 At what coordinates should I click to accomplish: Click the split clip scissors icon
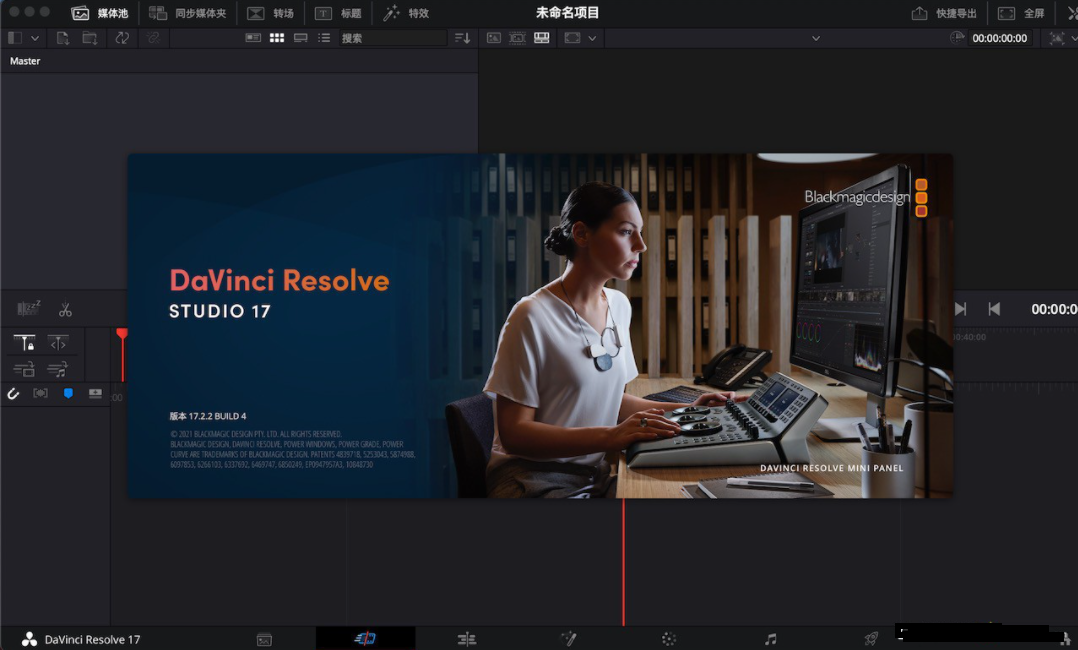pyautogui.click(x=65, y=310)
